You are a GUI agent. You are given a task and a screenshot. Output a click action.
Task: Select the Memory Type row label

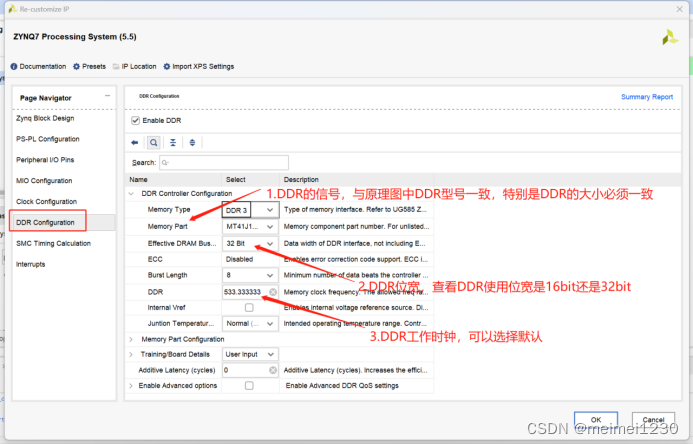point(169,209)
